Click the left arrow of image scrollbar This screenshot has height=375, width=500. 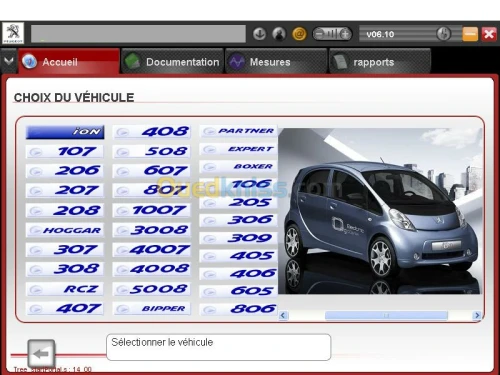(283, 315)
